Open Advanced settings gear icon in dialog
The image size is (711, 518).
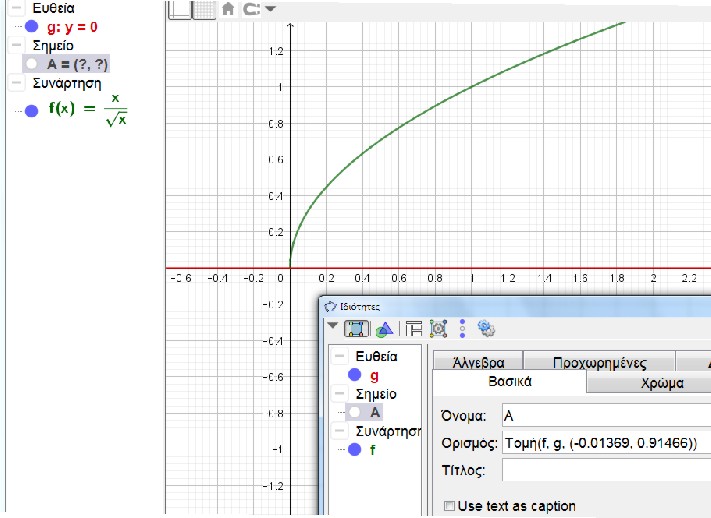coord(486,328)
